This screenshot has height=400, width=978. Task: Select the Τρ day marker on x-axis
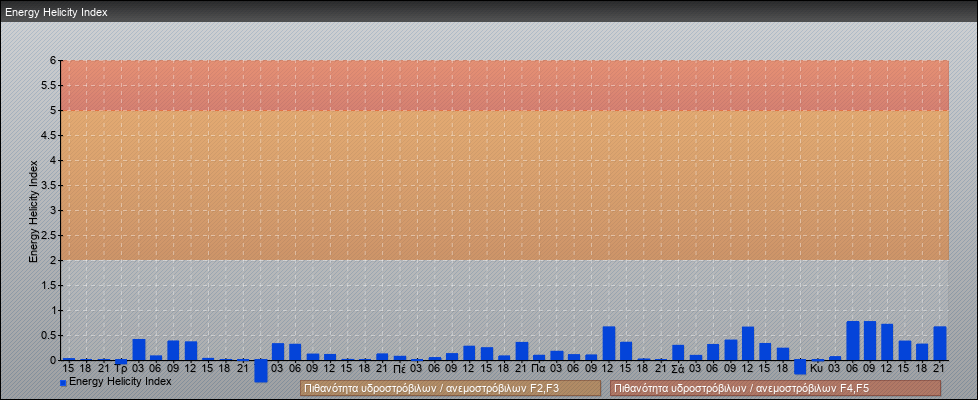[x=120, y=369]
